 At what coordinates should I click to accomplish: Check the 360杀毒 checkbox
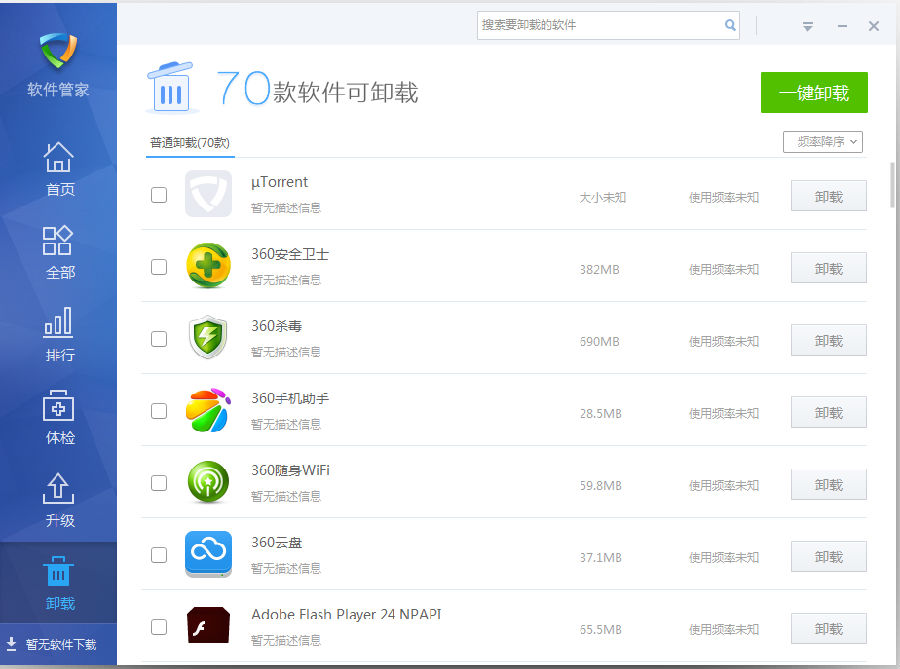(x=159, y=339)
